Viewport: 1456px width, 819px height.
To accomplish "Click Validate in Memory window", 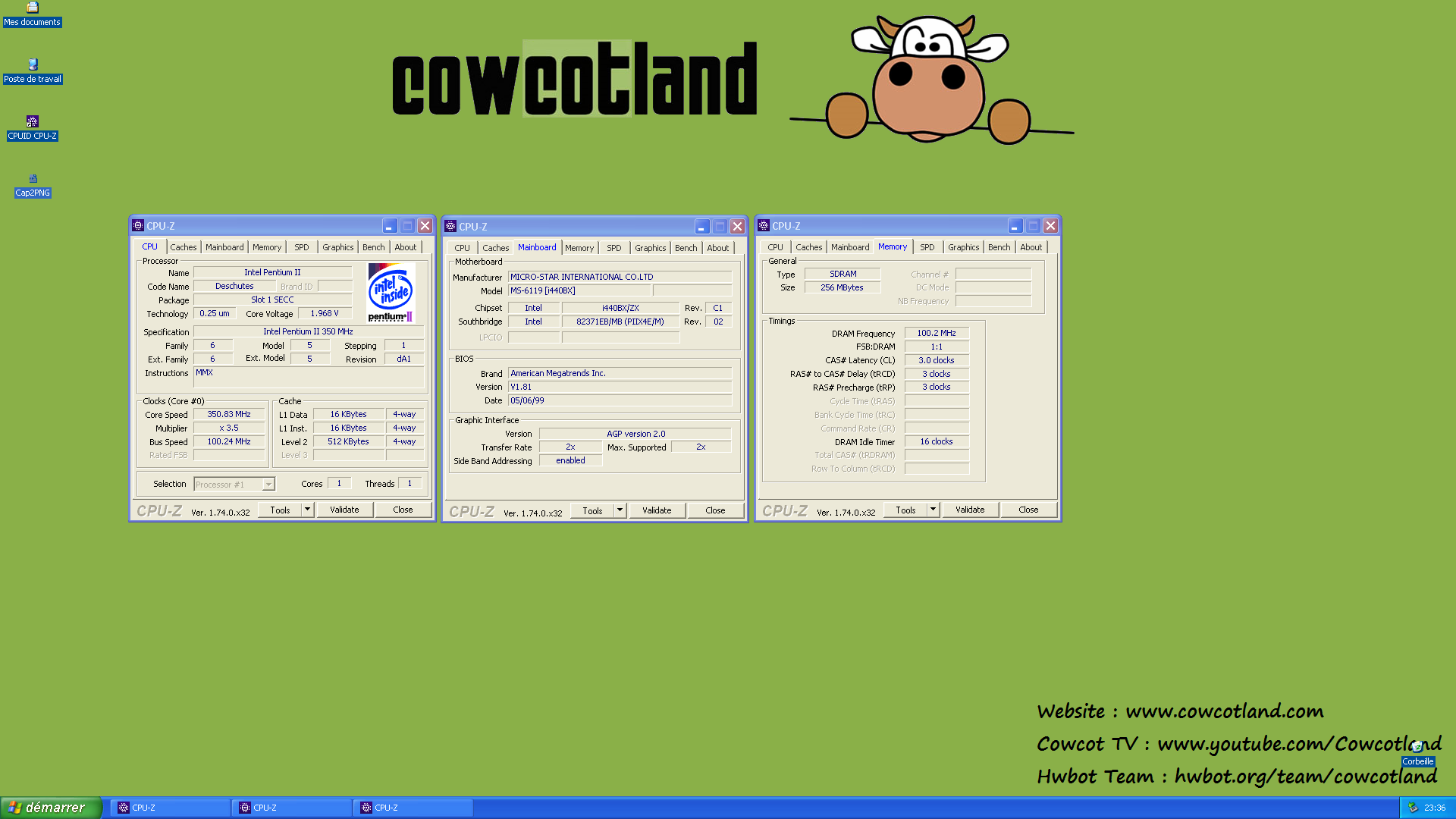I will (970, 510).
